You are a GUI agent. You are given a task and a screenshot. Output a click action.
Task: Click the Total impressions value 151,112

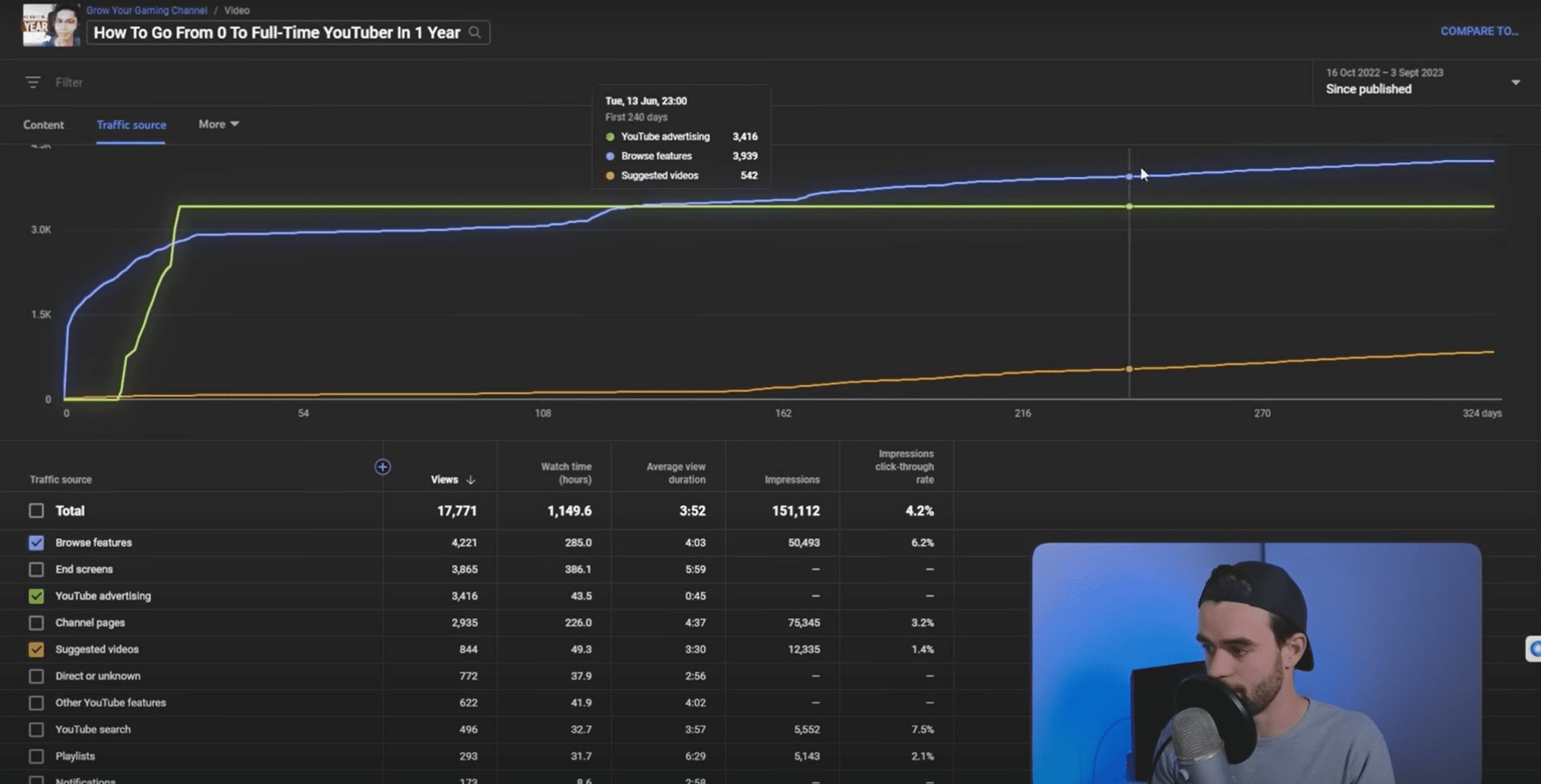click(795, 511)
